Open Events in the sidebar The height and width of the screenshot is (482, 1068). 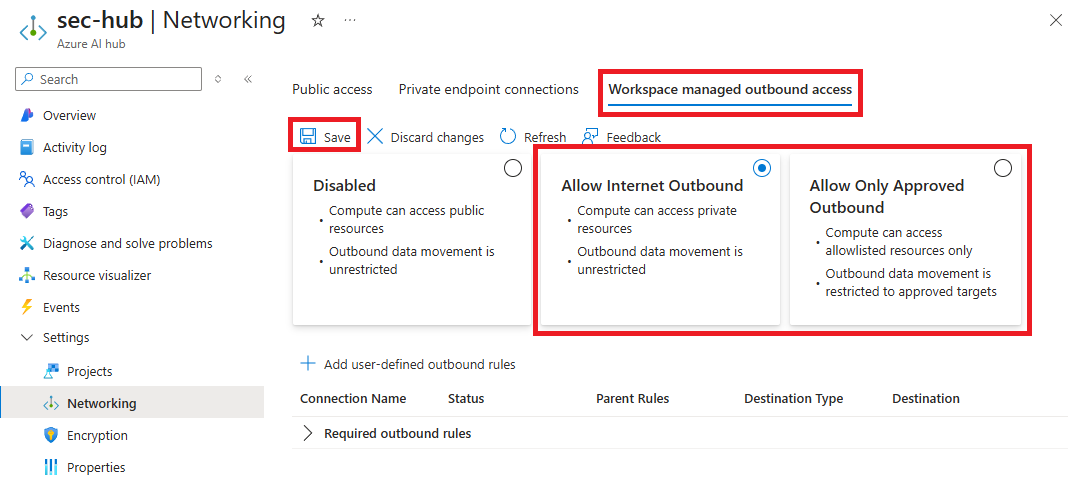pyautogui.click(x=61, y=307)
